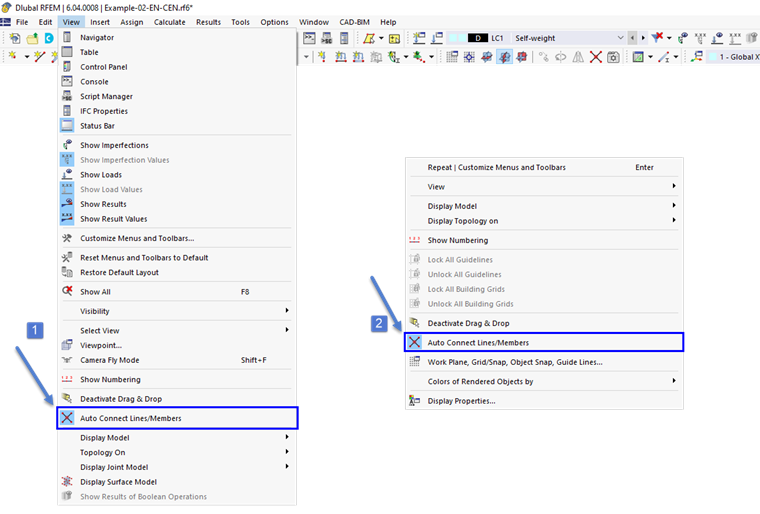Open the Insert menu
Viewport: 760px width, 514px height.
click(x=100, y=22)
